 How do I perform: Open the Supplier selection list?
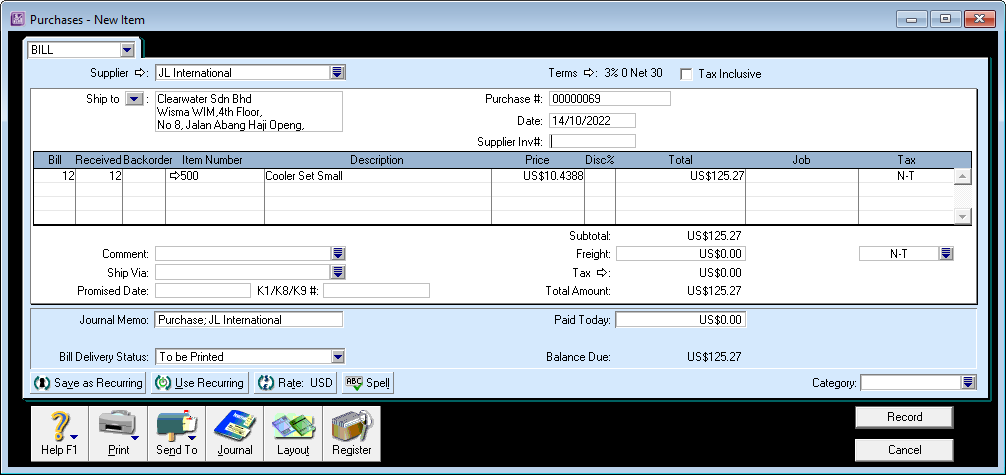(338, 73)
